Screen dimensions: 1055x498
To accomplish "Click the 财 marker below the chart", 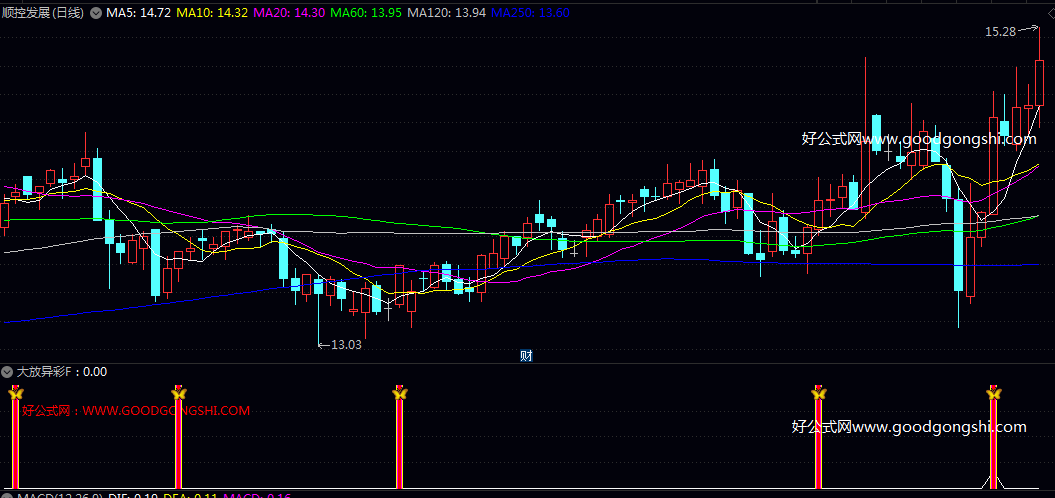I will 526,356.
